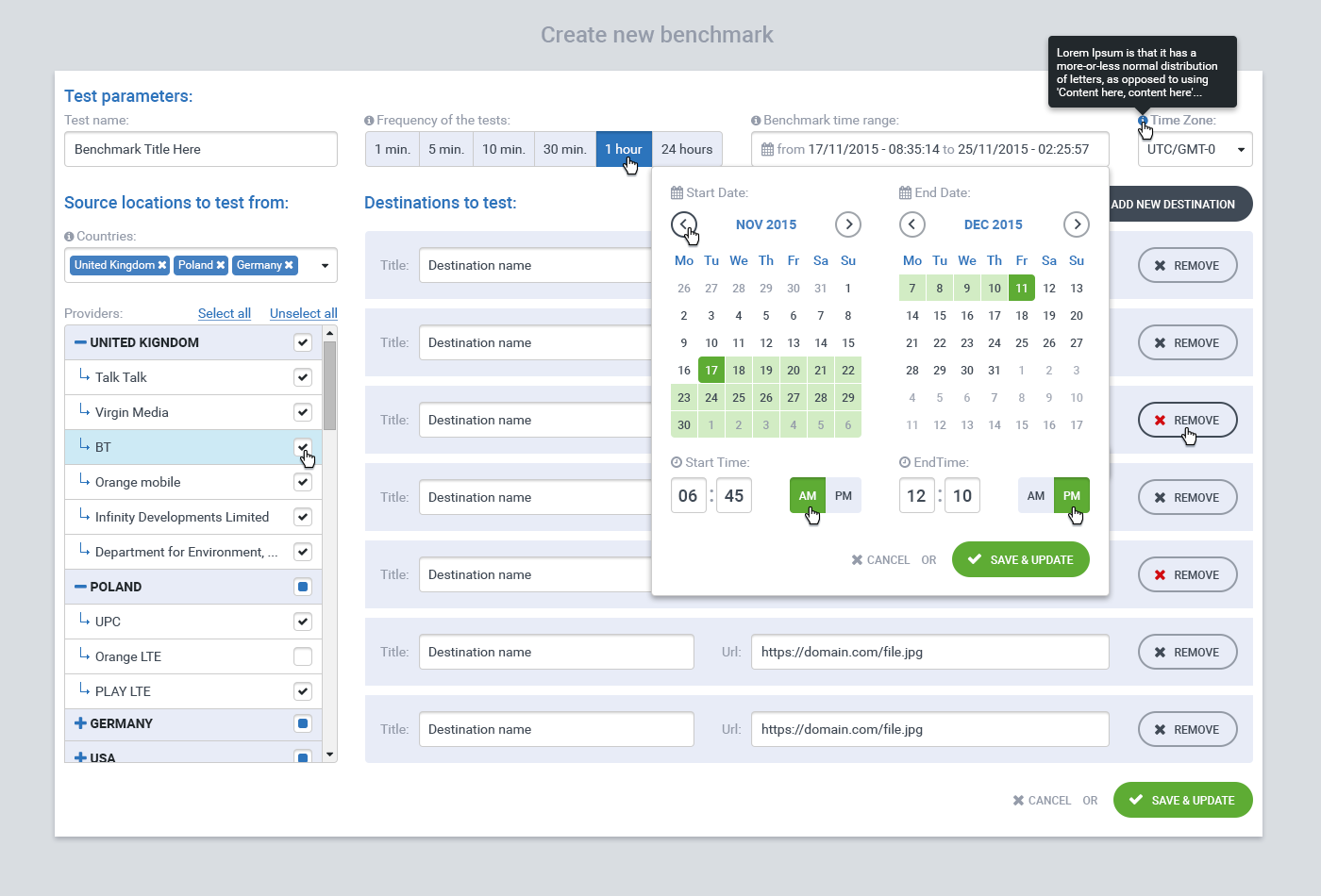Click previous month arrow beside DEC 2015
Image resolution: width=1321 pixels, height=896 pixels.
[911, 224]
